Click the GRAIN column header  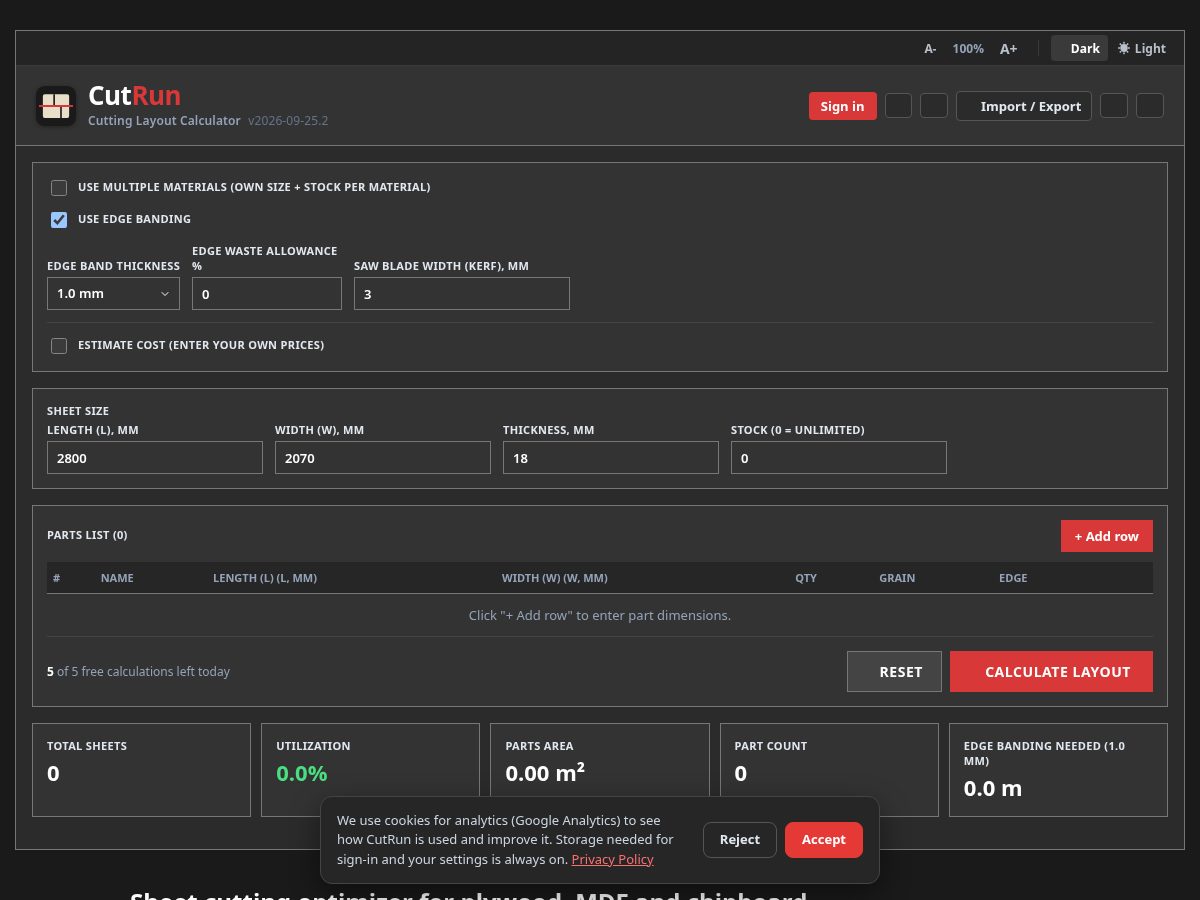coord(897,578)
